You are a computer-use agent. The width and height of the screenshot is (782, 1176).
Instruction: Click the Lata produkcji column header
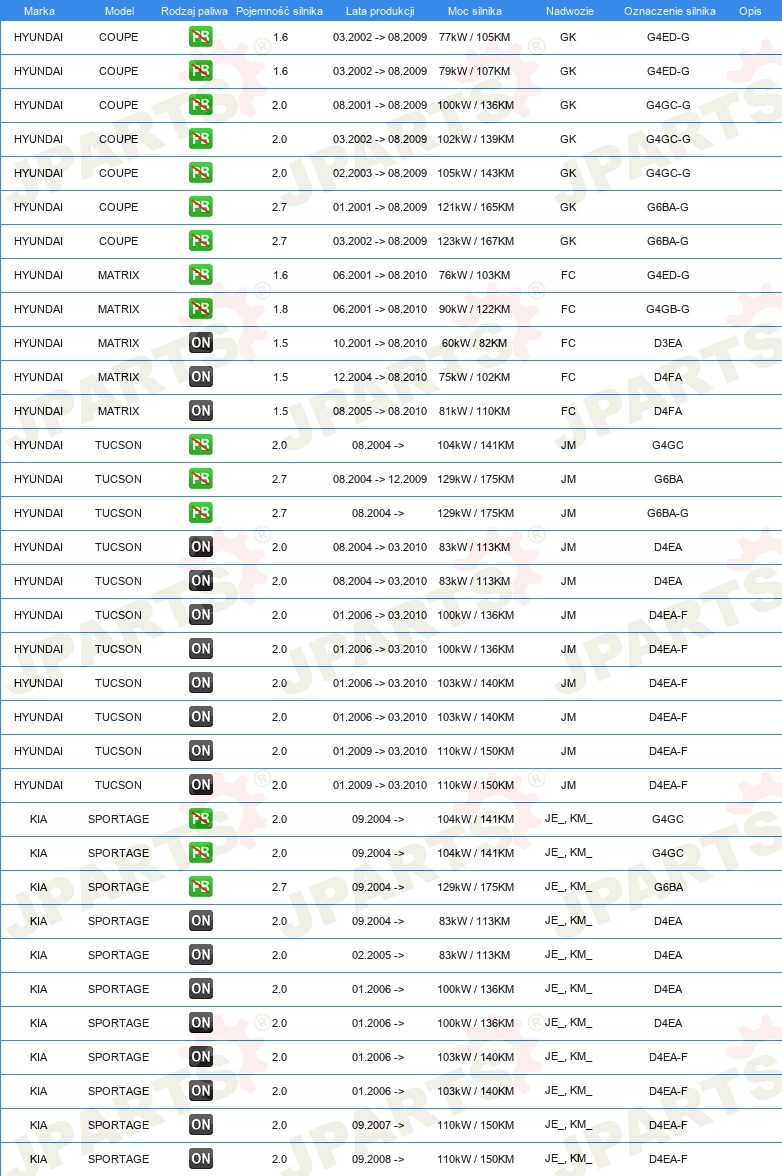coord(380,11)
